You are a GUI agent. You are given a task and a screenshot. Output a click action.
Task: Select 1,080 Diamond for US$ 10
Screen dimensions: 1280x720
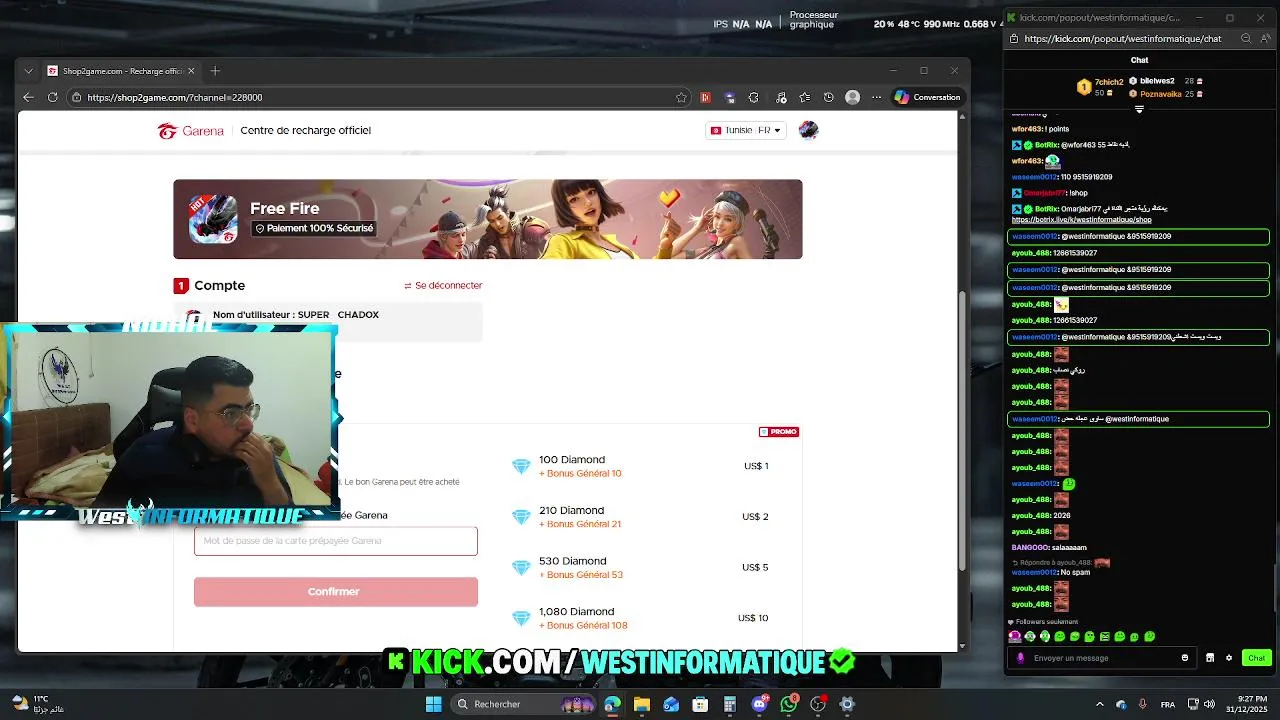coord(640,618)
